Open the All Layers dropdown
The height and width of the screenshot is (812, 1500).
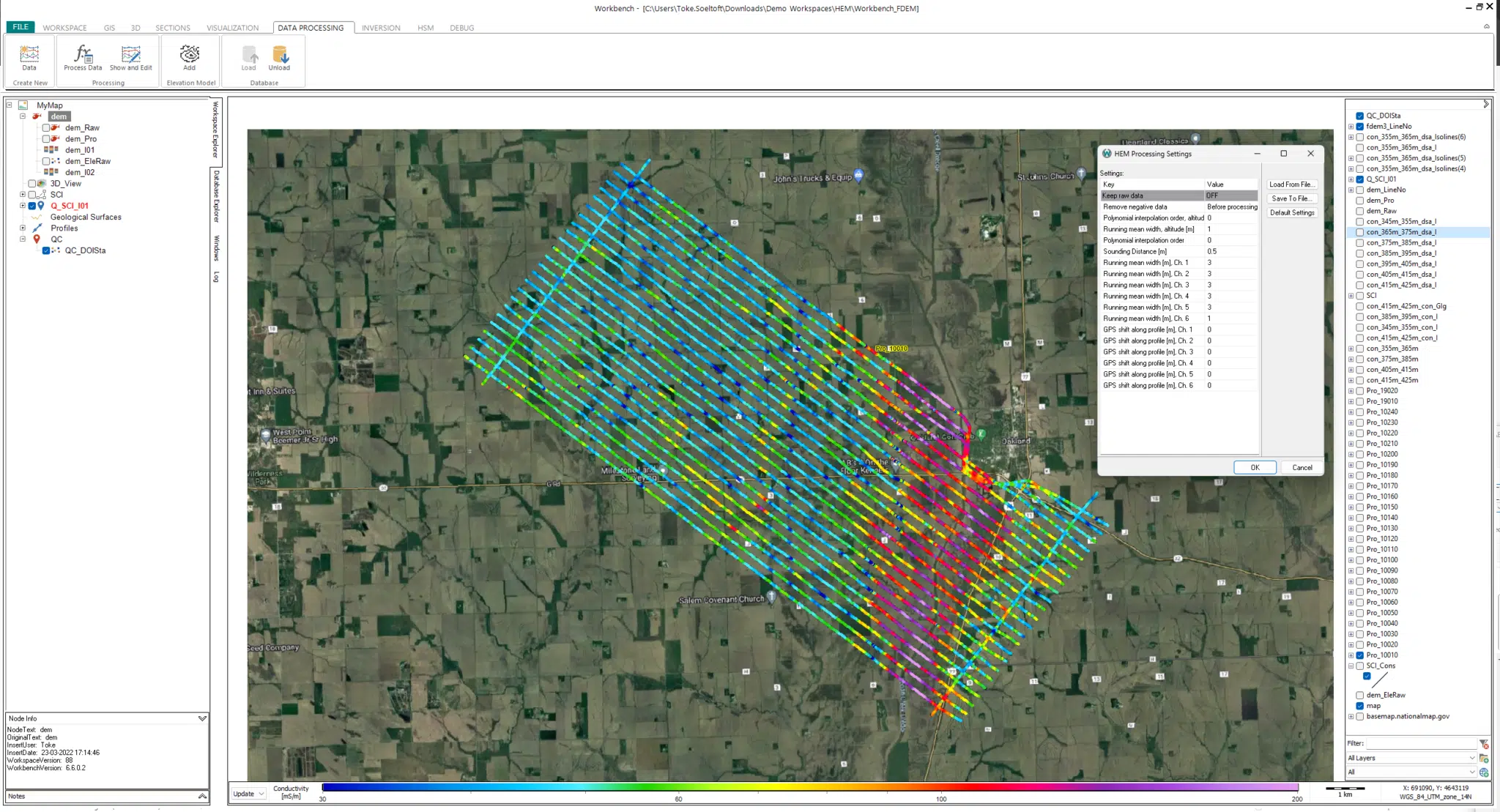pos(1411,759)
